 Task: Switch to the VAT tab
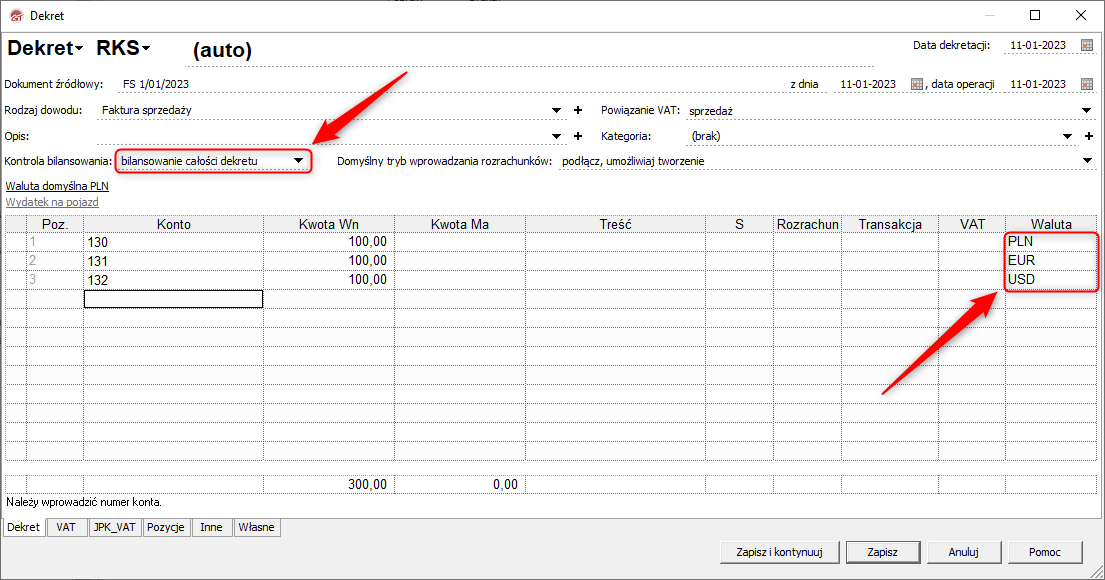tap(66, 527)
